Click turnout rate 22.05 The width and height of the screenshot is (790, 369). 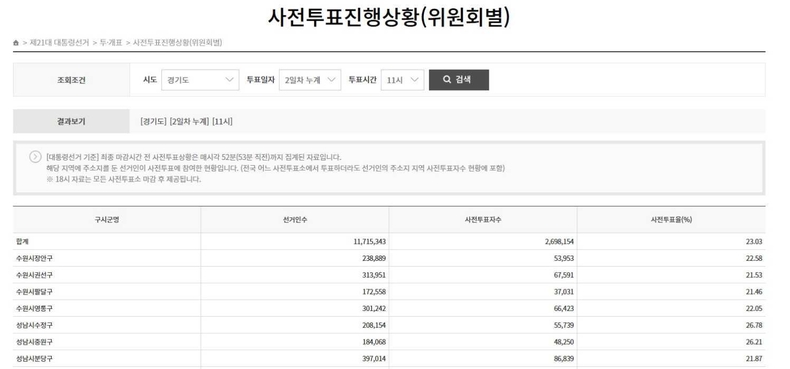(x=754, y=309)
